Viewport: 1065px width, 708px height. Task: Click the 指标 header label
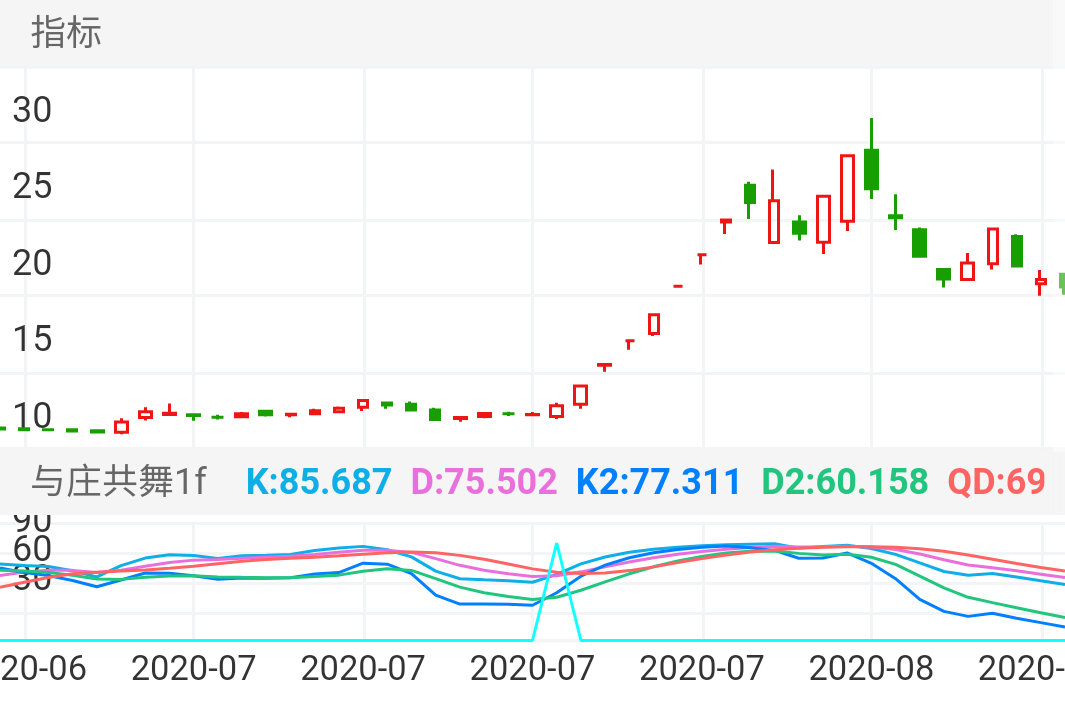pos(66,33)
